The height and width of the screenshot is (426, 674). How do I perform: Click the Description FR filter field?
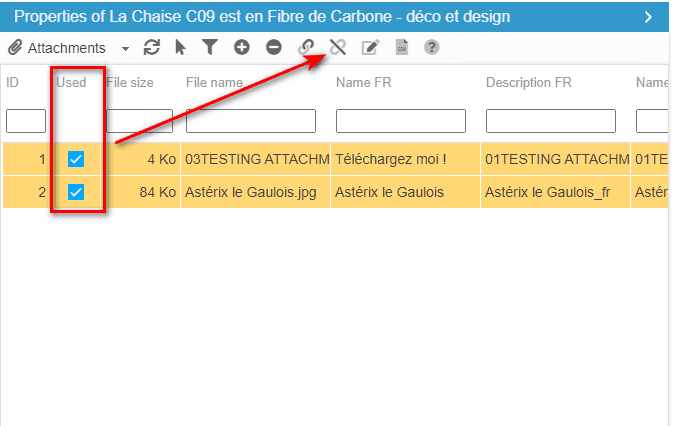(x=551, y=121)
